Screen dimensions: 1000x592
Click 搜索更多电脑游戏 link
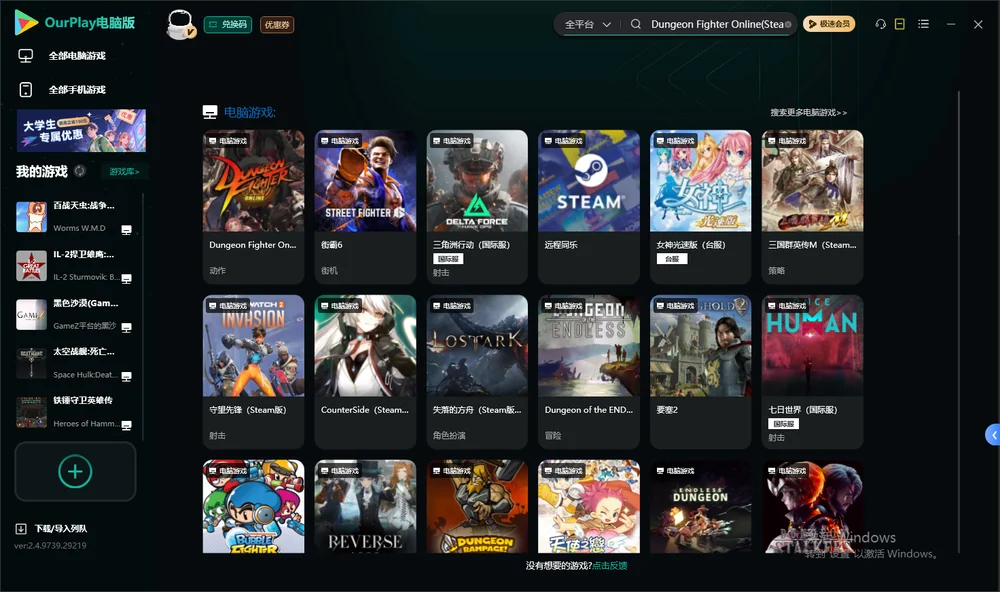808,113
